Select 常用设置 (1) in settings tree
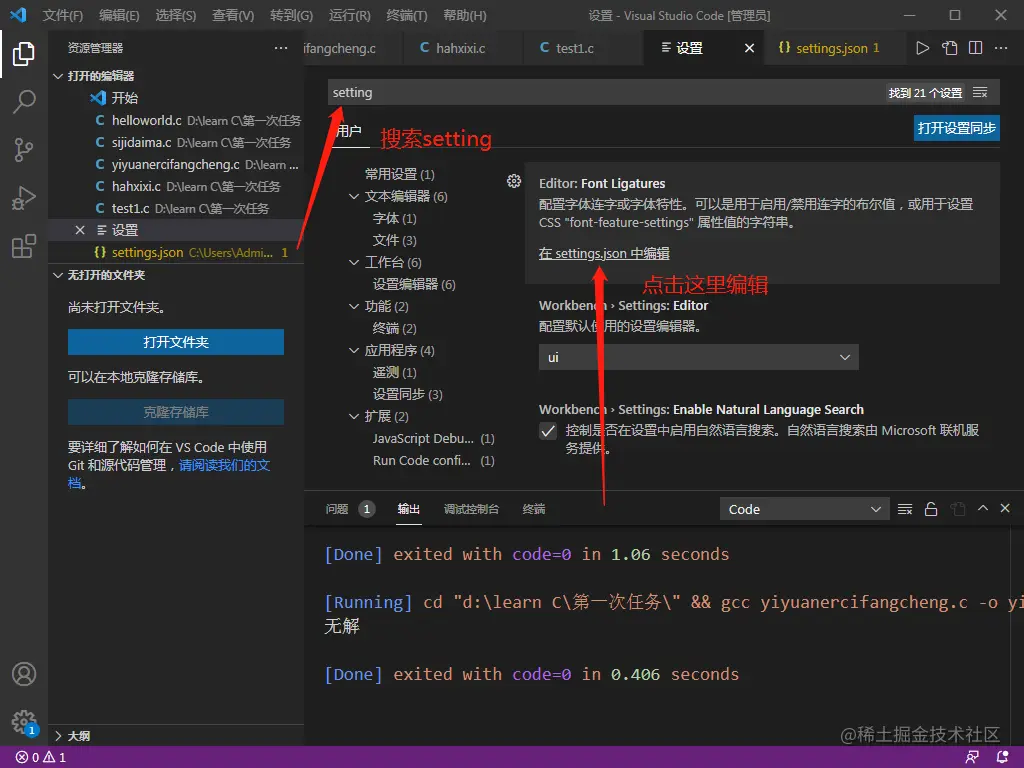 399,174
